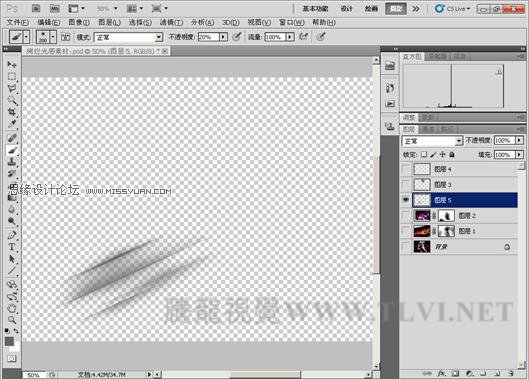Switch to the 通道 tab

click(428, 129)
